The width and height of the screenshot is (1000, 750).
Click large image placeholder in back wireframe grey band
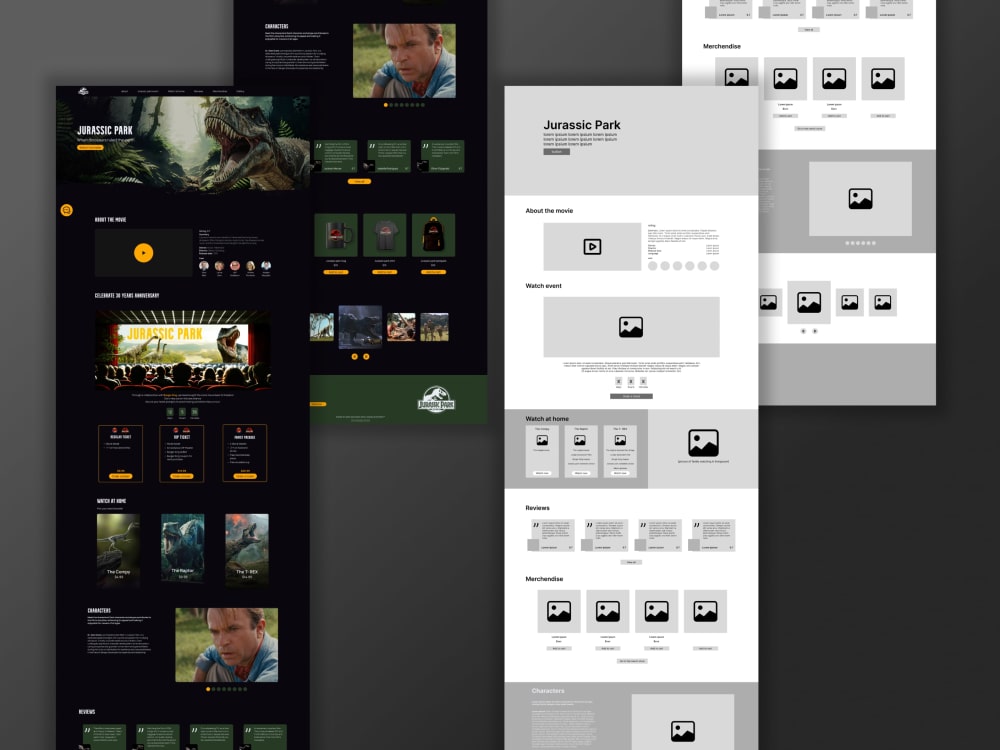click(860, 198)
